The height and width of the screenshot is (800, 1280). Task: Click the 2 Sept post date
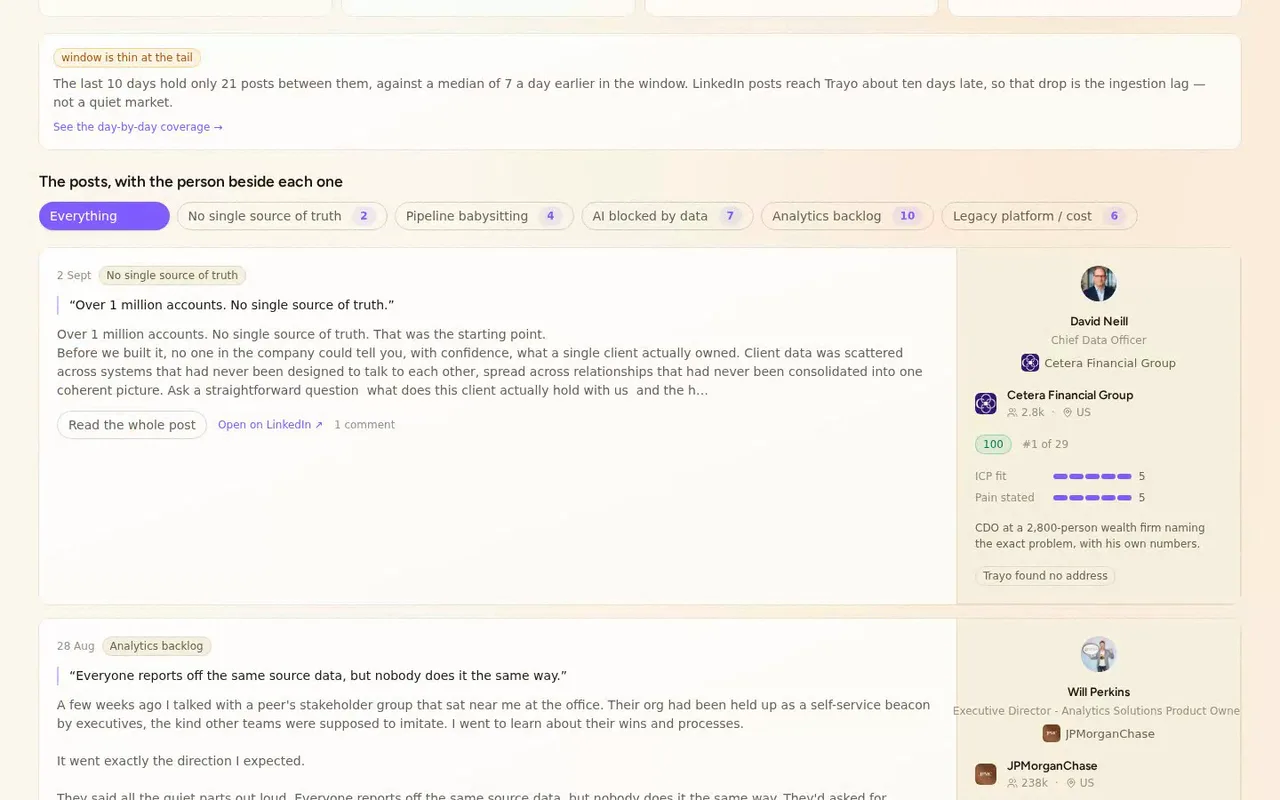point(74,275)
